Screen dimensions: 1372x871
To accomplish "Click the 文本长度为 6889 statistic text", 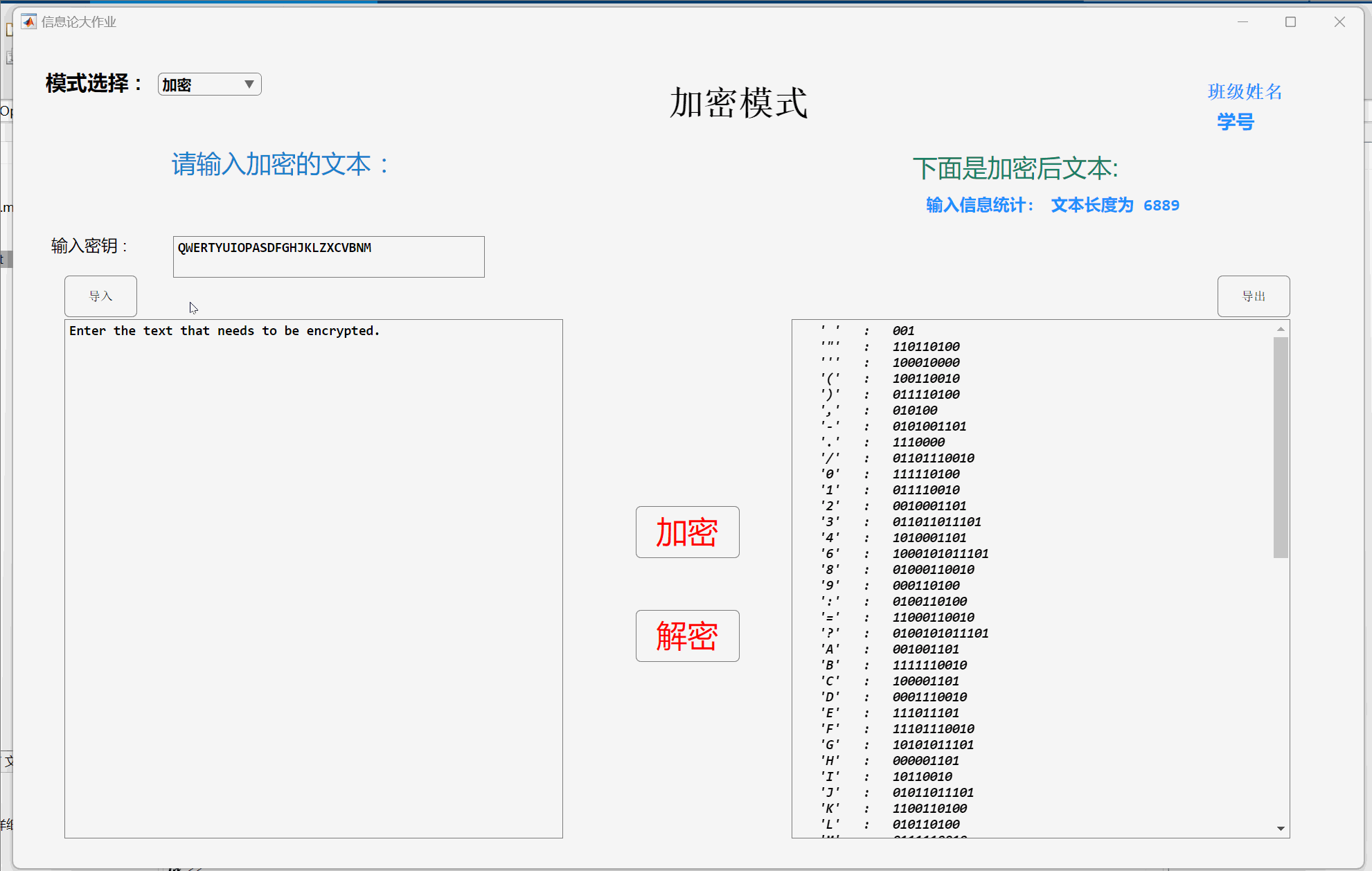I will [1114, 206].
